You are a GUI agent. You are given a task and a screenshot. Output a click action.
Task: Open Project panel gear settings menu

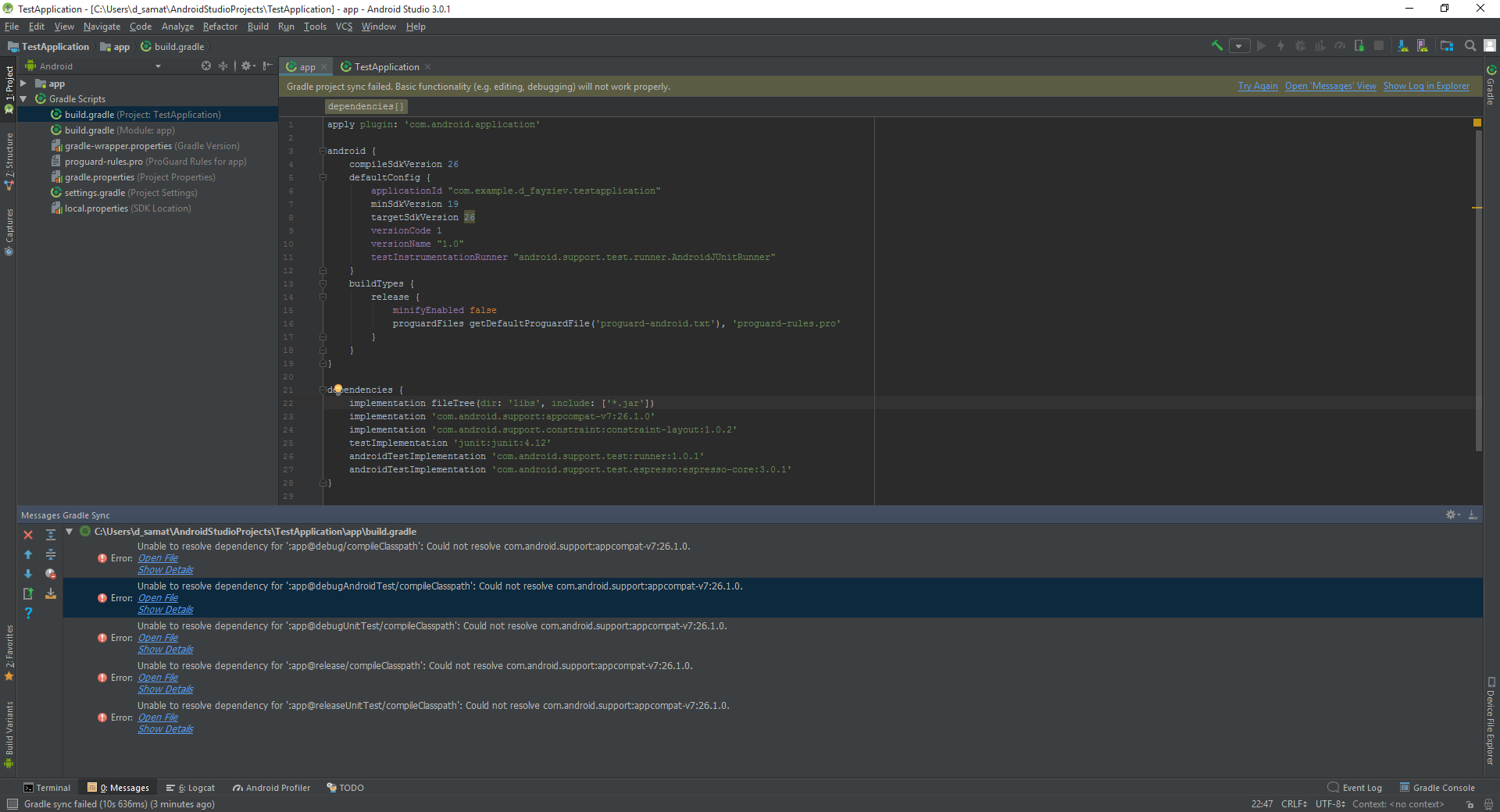pos(248,66)
